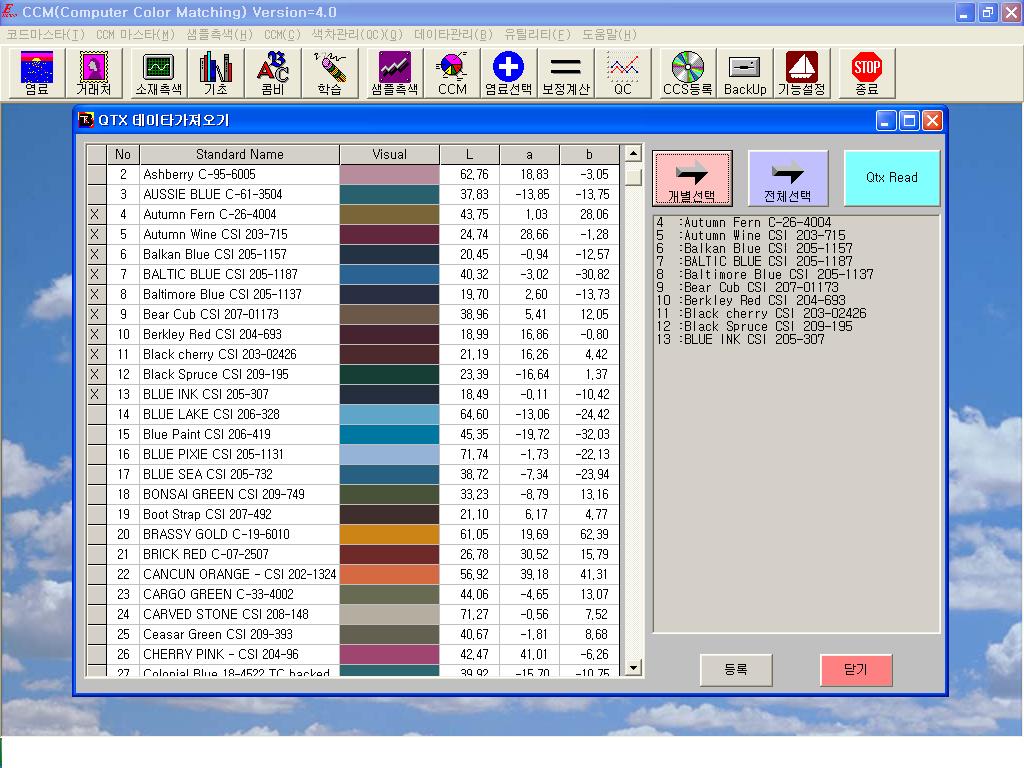Start the CCM matching tool
This screenshot has width=1024, height=768.
pyautogui.click(x=451, y=72)
